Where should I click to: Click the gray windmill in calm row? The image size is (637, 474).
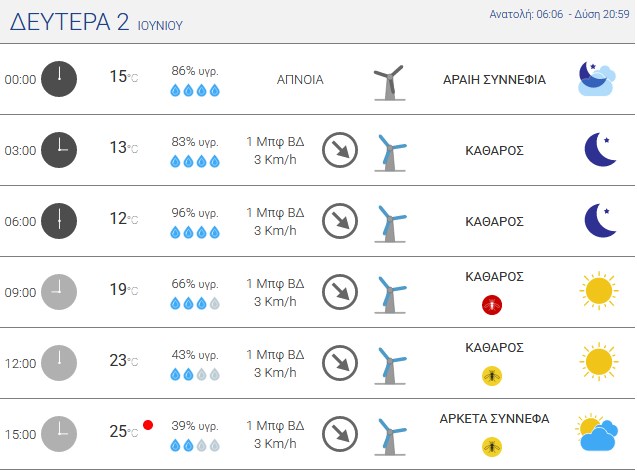[x=390, y=82]
